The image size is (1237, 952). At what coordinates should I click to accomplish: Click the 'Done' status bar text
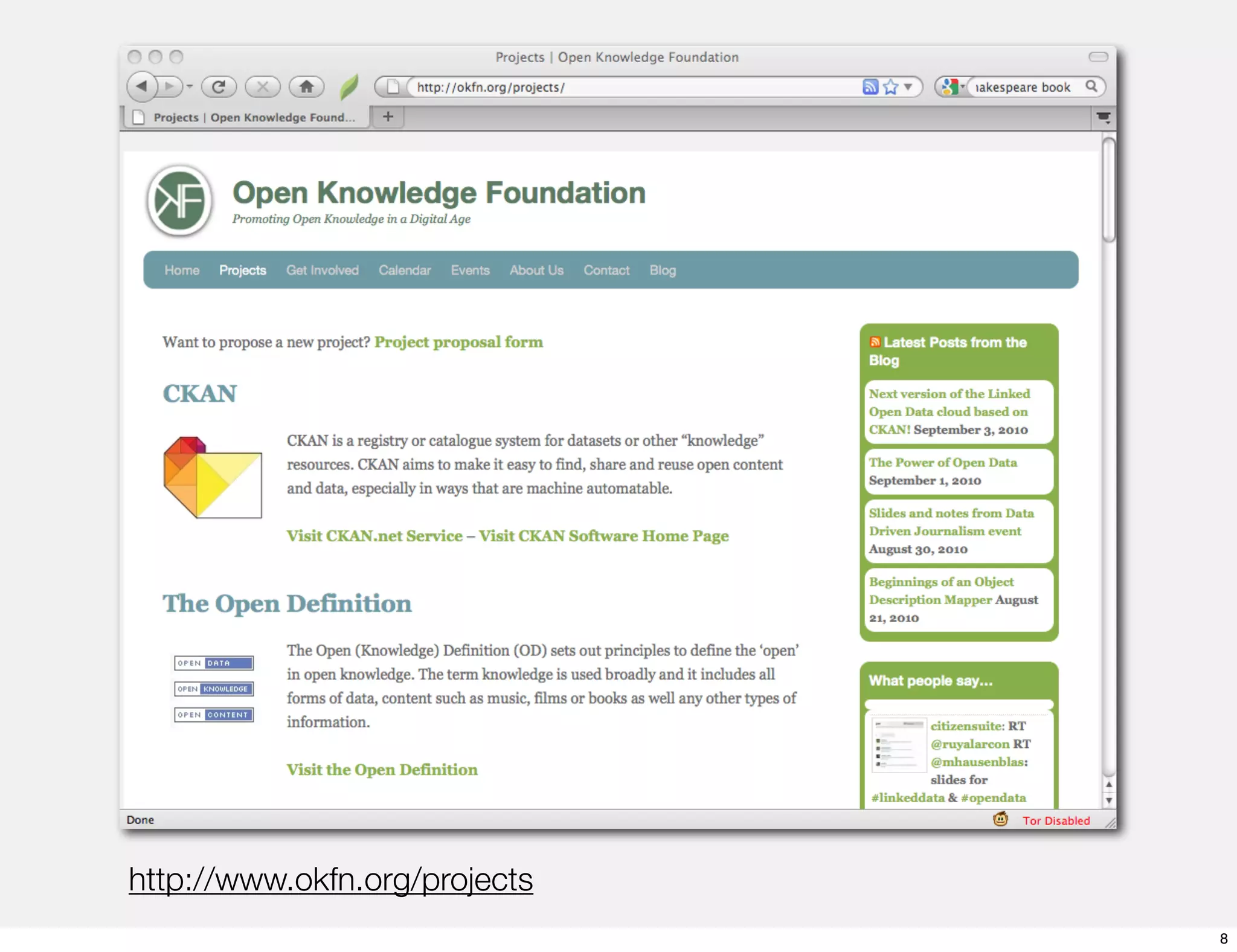pyautogui.click(x=140, y=820)
